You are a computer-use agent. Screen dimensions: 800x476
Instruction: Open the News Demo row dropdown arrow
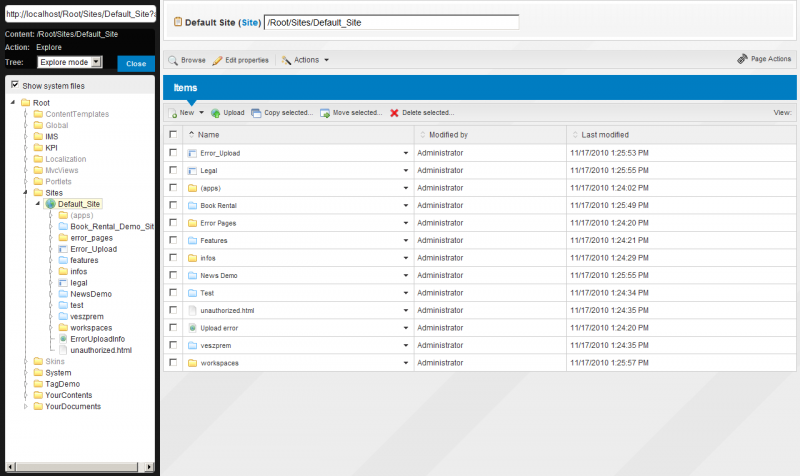coord(406,275)
